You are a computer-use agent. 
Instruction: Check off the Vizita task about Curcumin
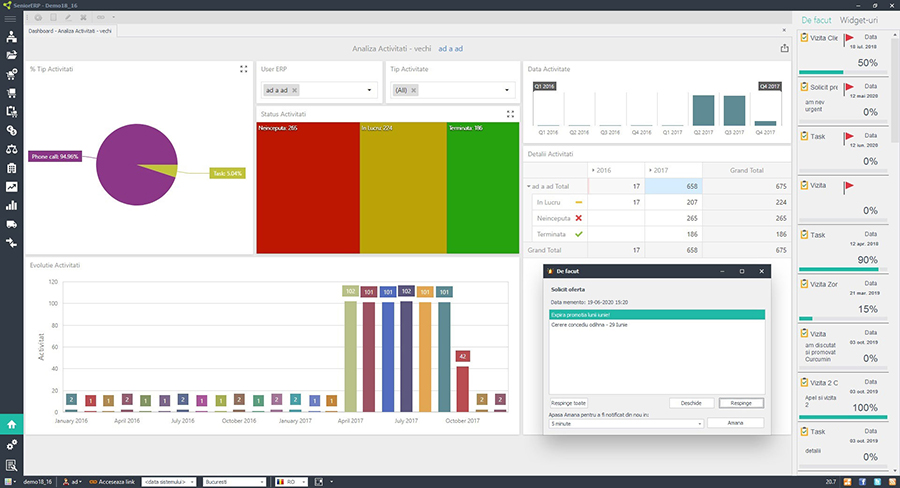(804, 334)
